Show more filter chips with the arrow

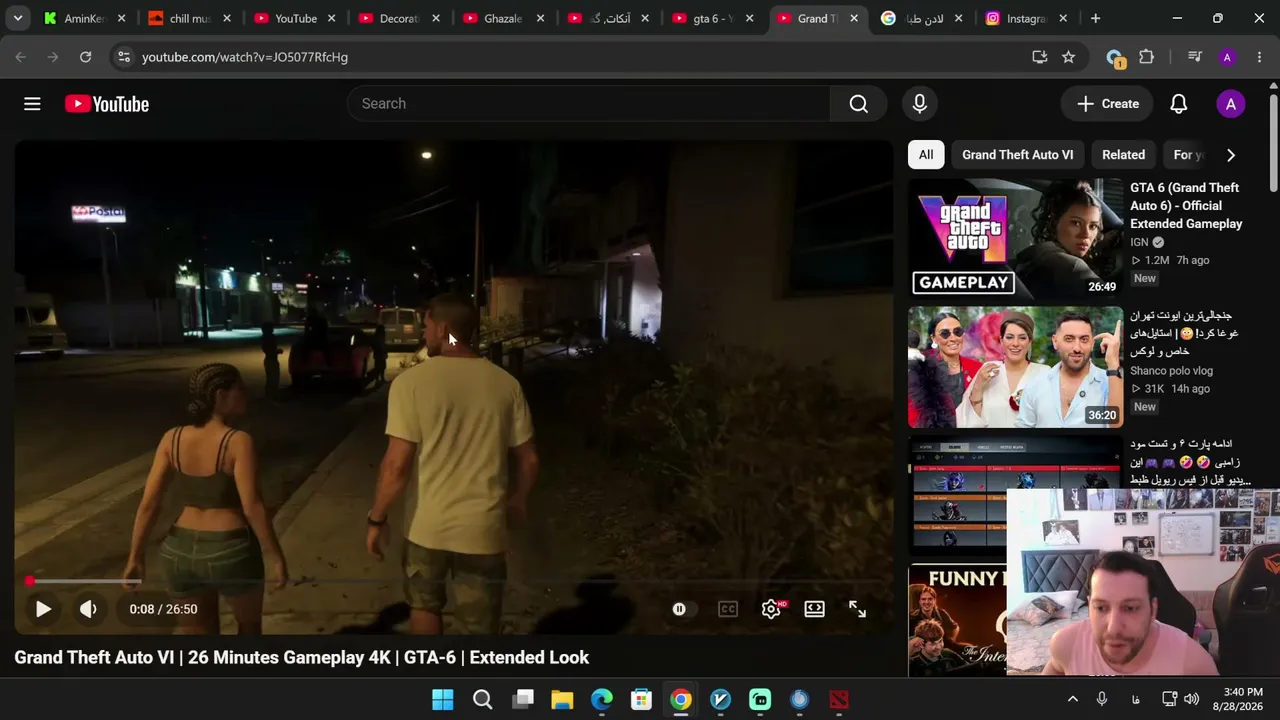[1230, 155]
